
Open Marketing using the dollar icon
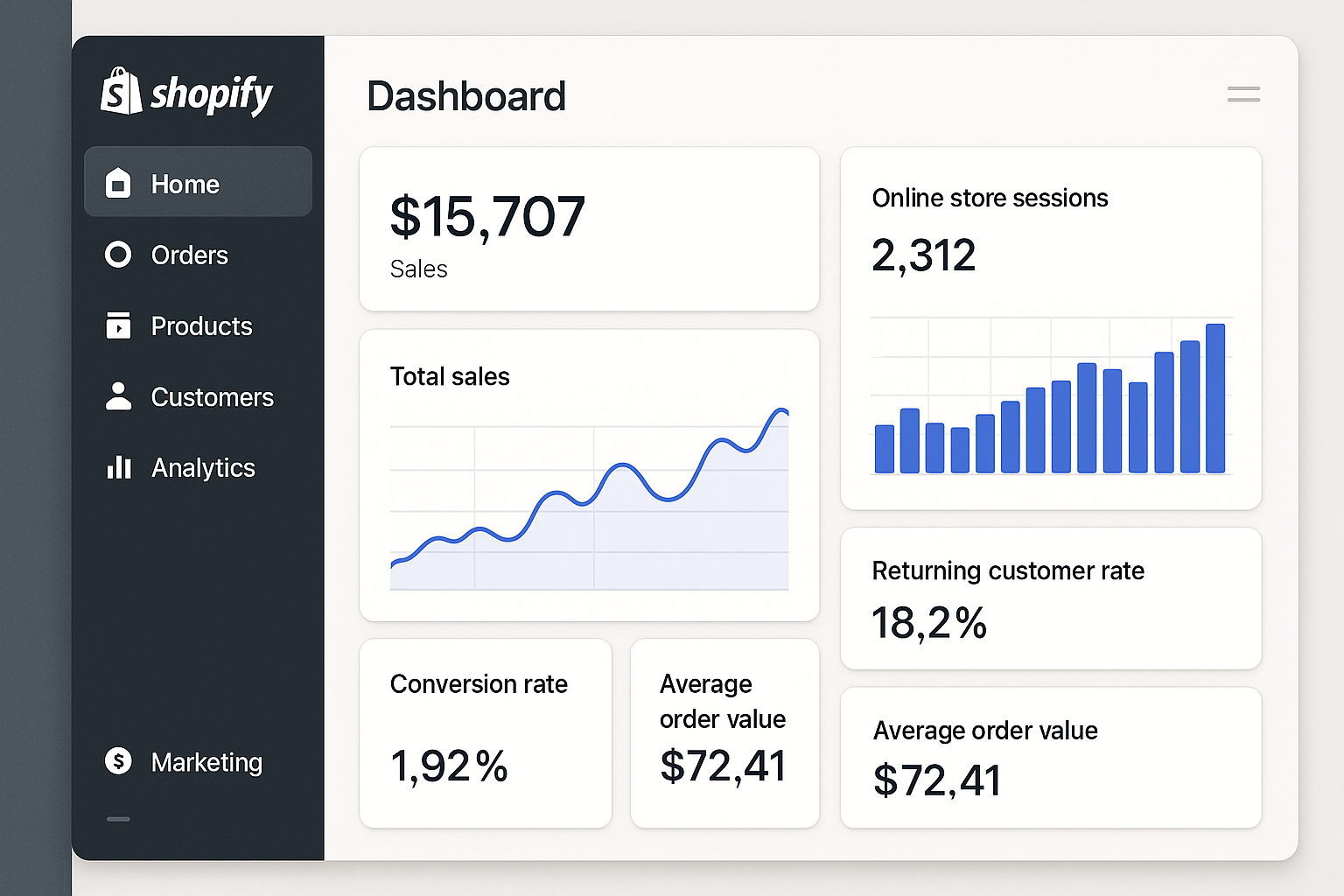[118, 761]
